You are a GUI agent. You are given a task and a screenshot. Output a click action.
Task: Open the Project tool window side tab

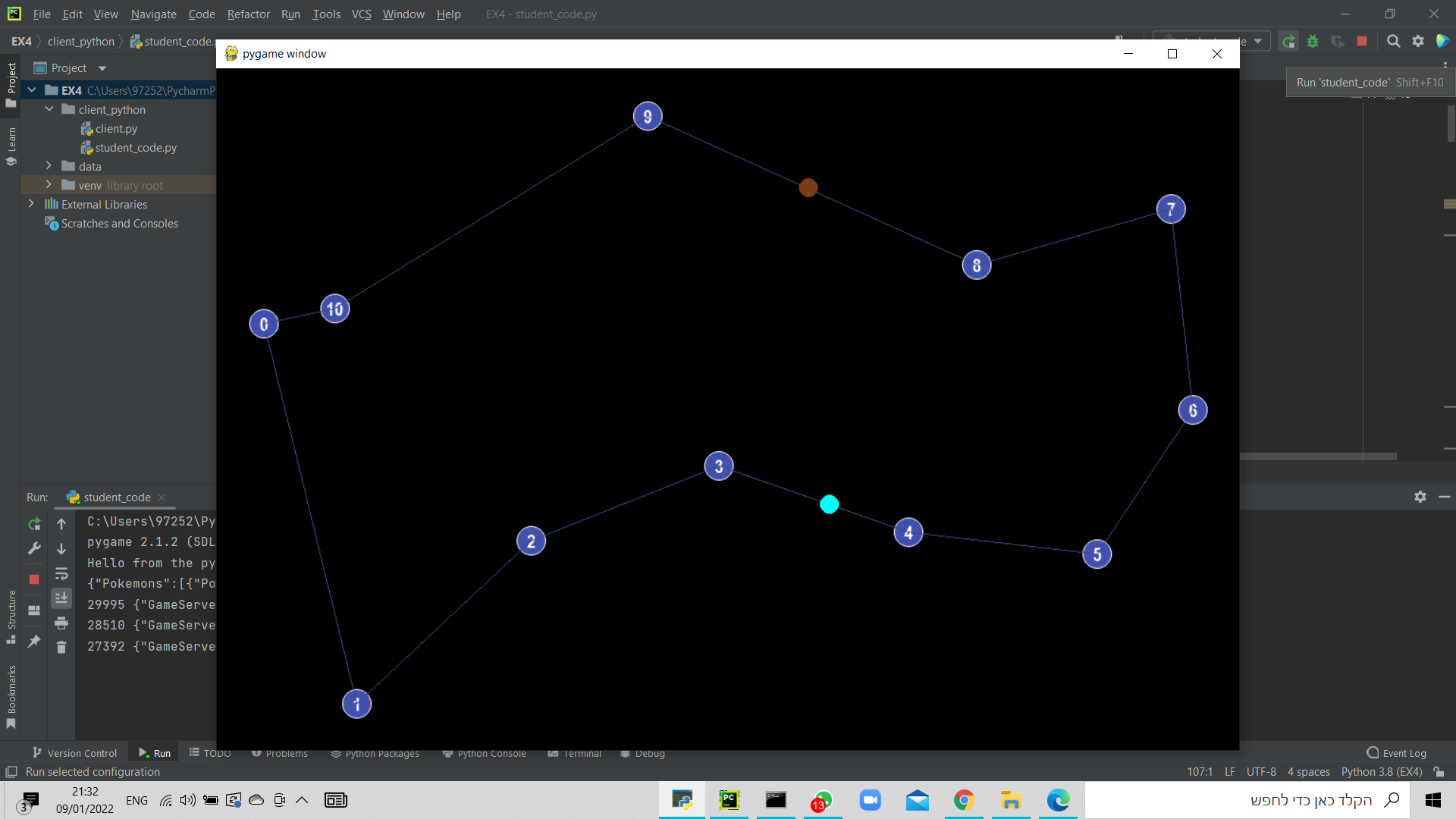(11, 83)
